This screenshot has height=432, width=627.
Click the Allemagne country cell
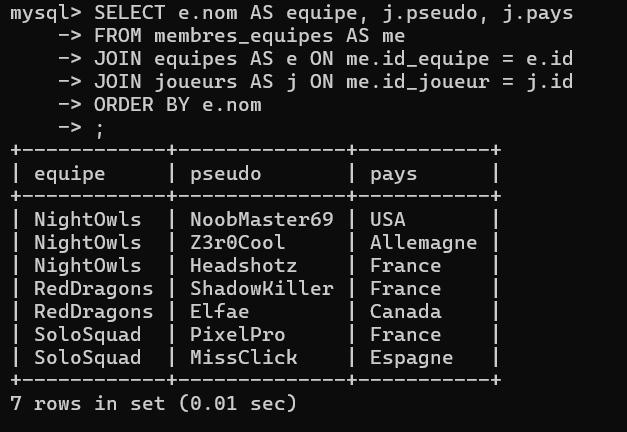coord(423,243)
